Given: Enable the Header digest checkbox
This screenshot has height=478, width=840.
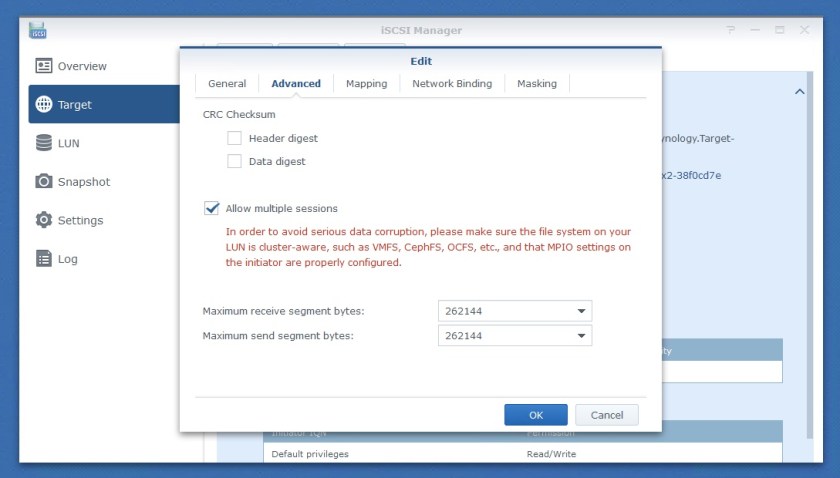Looking at the screenshot, I should pos(235,138).
